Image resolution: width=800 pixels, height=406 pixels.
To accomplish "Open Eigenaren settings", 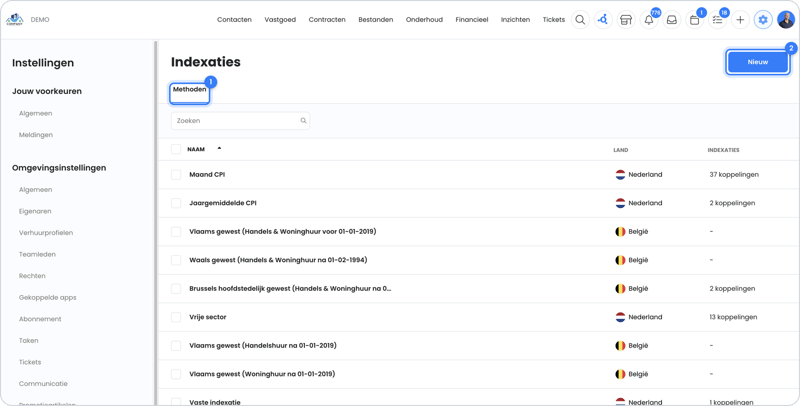I will pos(35,211).
